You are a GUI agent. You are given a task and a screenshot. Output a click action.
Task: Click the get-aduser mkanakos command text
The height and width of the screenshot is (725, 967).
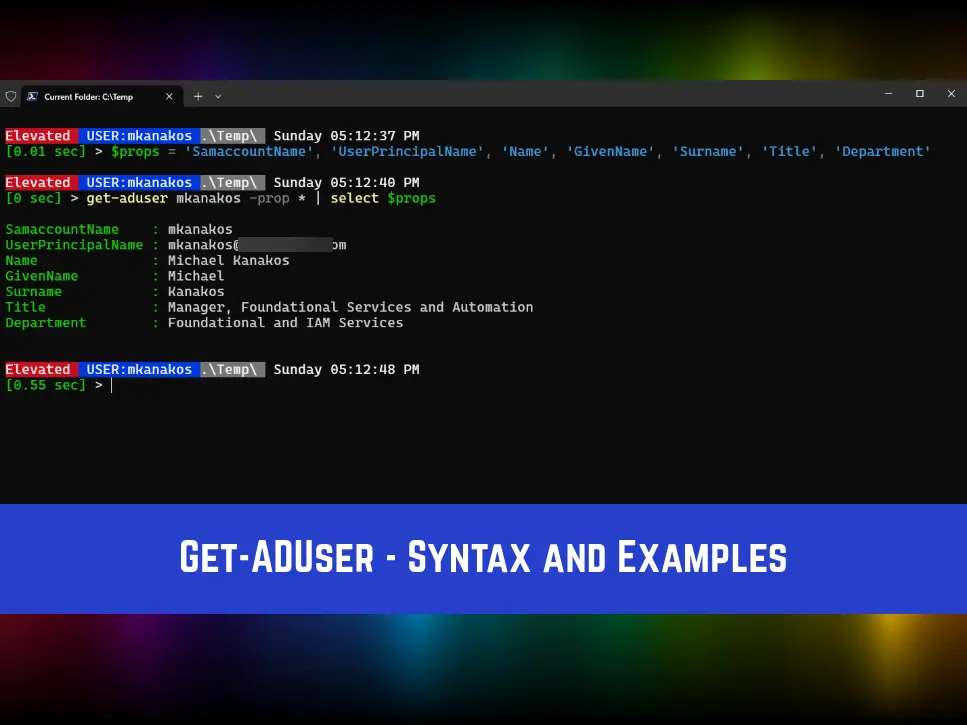tap(165, 198)
